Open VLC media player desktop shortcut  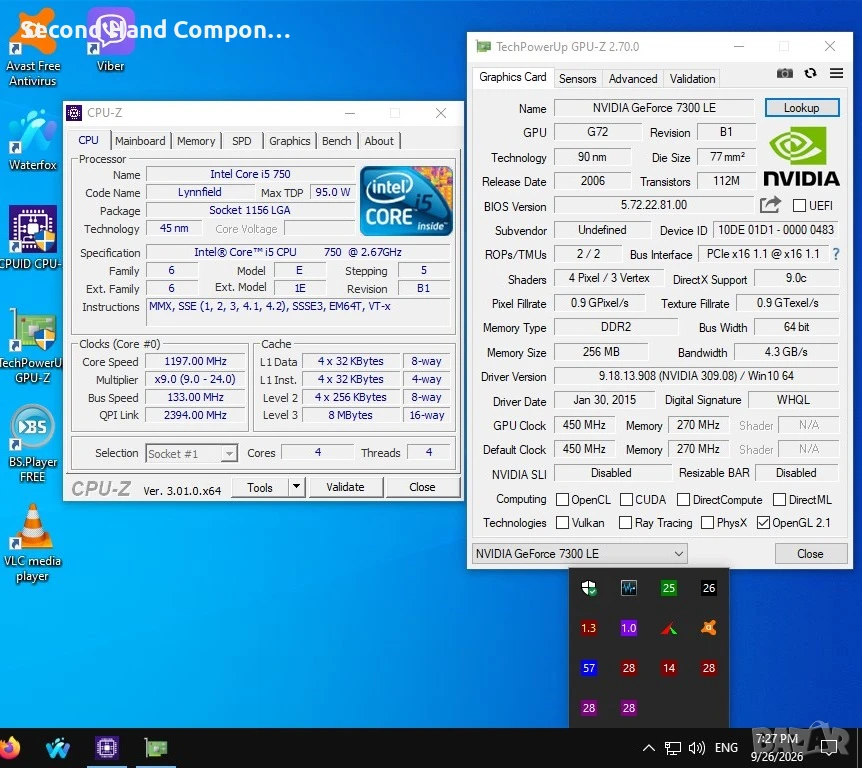tap(32, 544)
